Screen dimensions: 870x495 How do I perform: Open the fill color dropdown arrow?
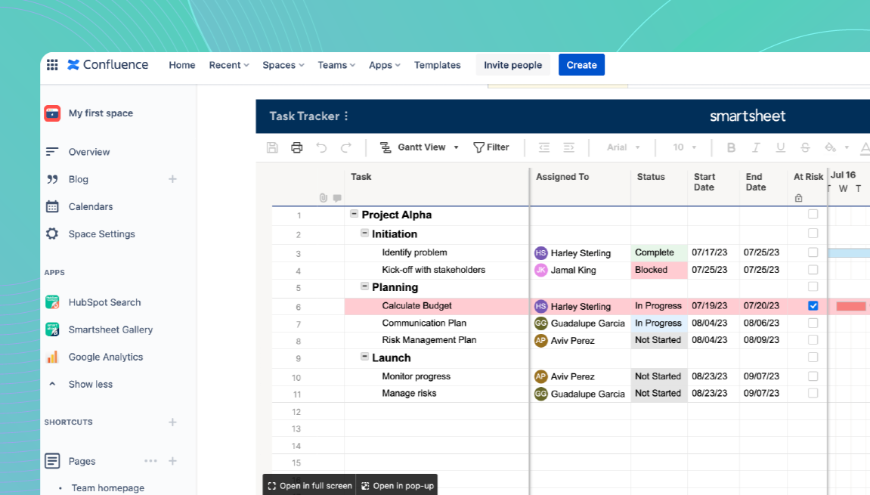(x=847, y=148)
